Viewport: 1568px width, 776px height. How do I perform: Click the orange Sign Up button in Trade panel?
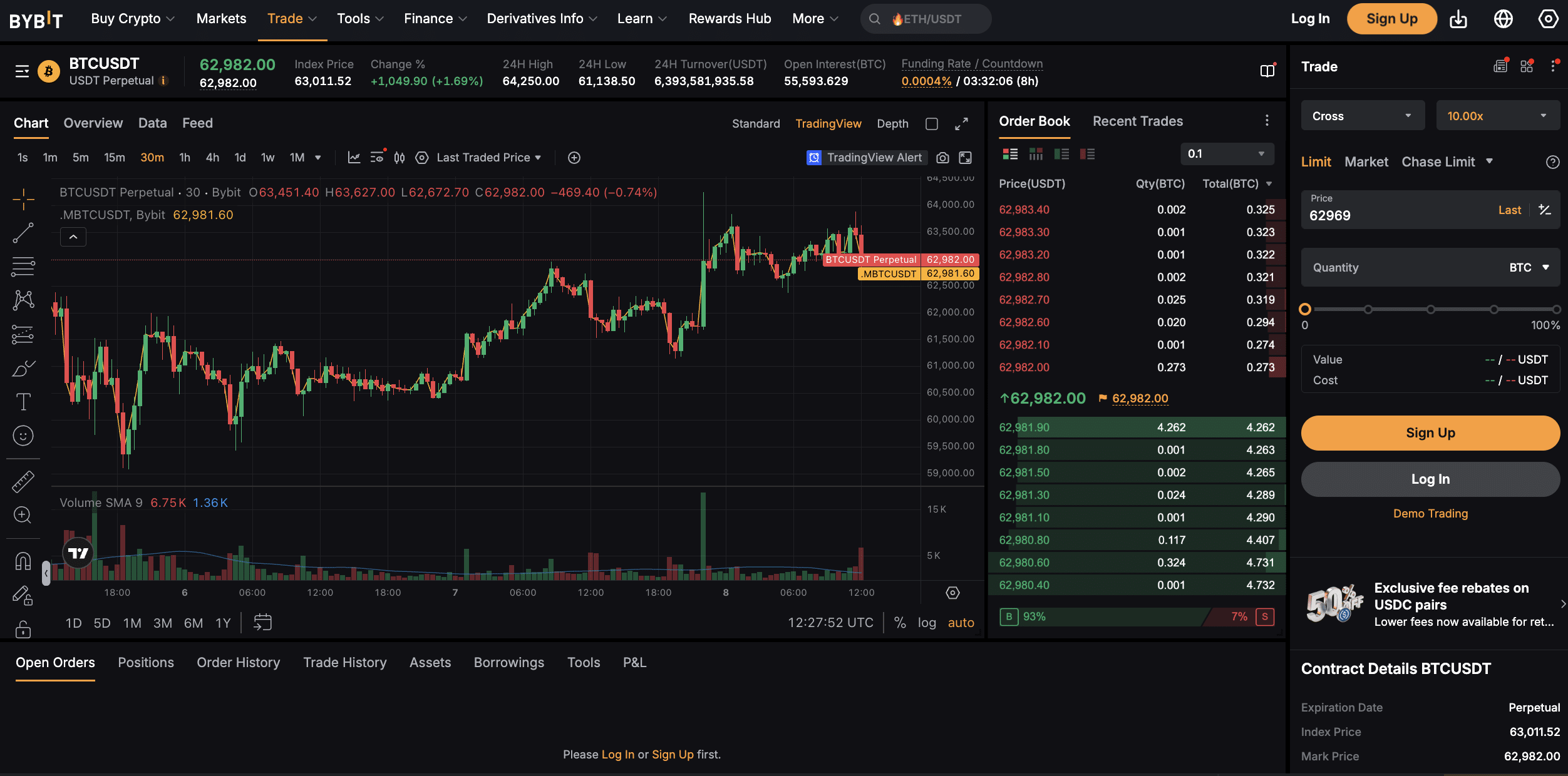tap(1430, 433)
